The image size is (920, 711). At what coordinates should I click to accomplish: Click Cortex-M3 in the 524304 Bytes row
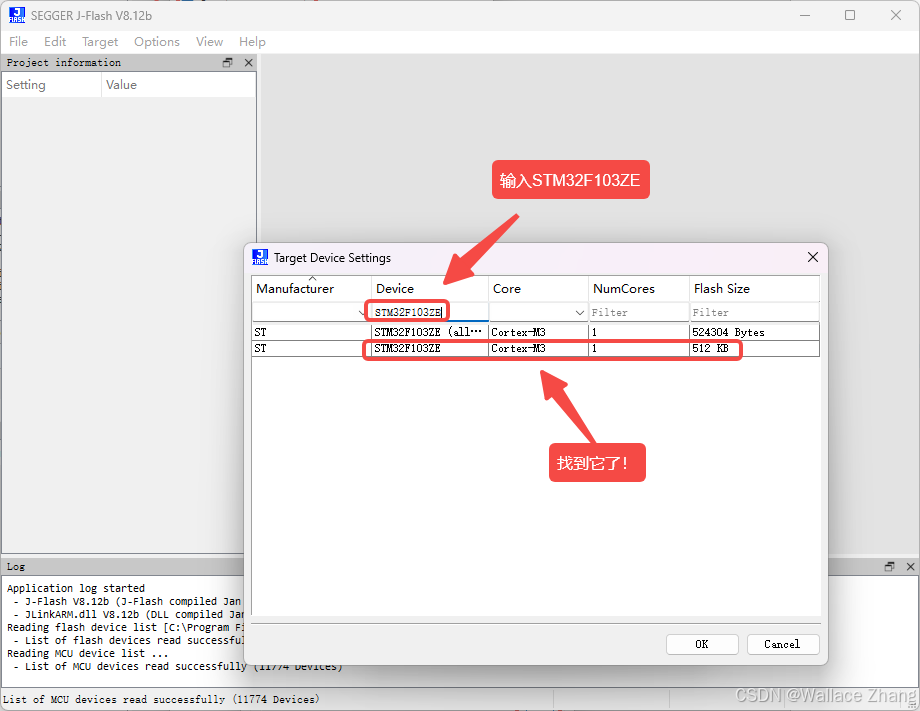pyautogui.click(x=538, y=332)
